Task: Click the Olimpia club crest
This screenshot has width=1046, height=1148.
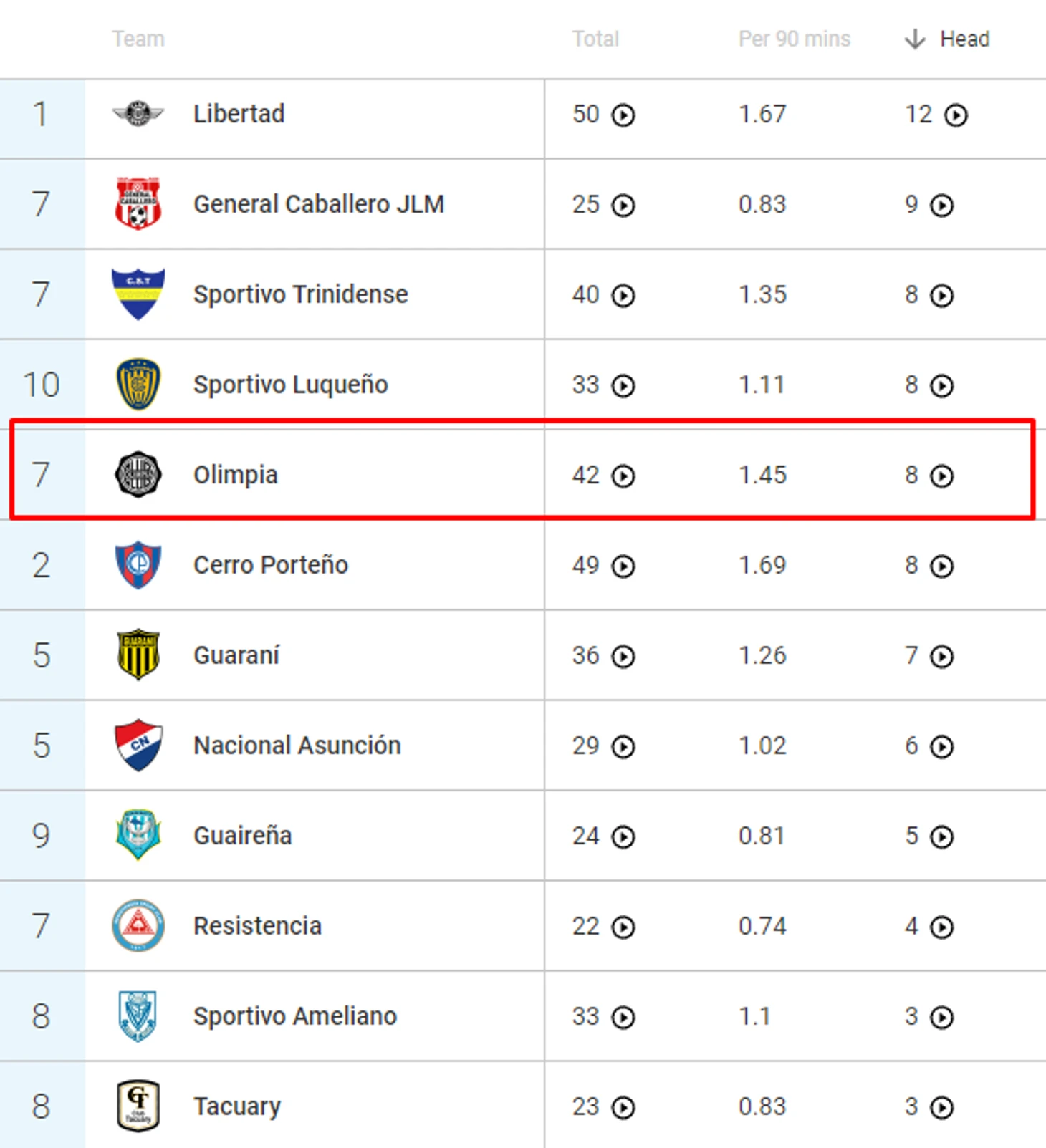Action: tap(138, 474)
